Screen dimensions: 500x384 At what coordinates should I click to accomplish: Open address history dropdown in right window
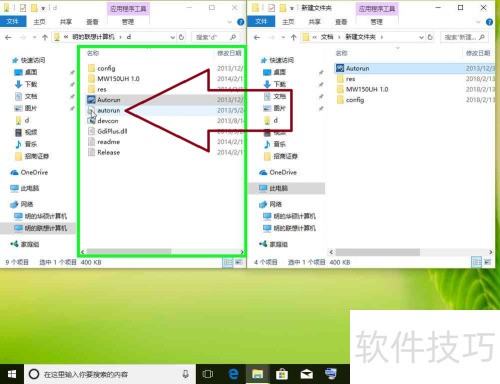421,37
